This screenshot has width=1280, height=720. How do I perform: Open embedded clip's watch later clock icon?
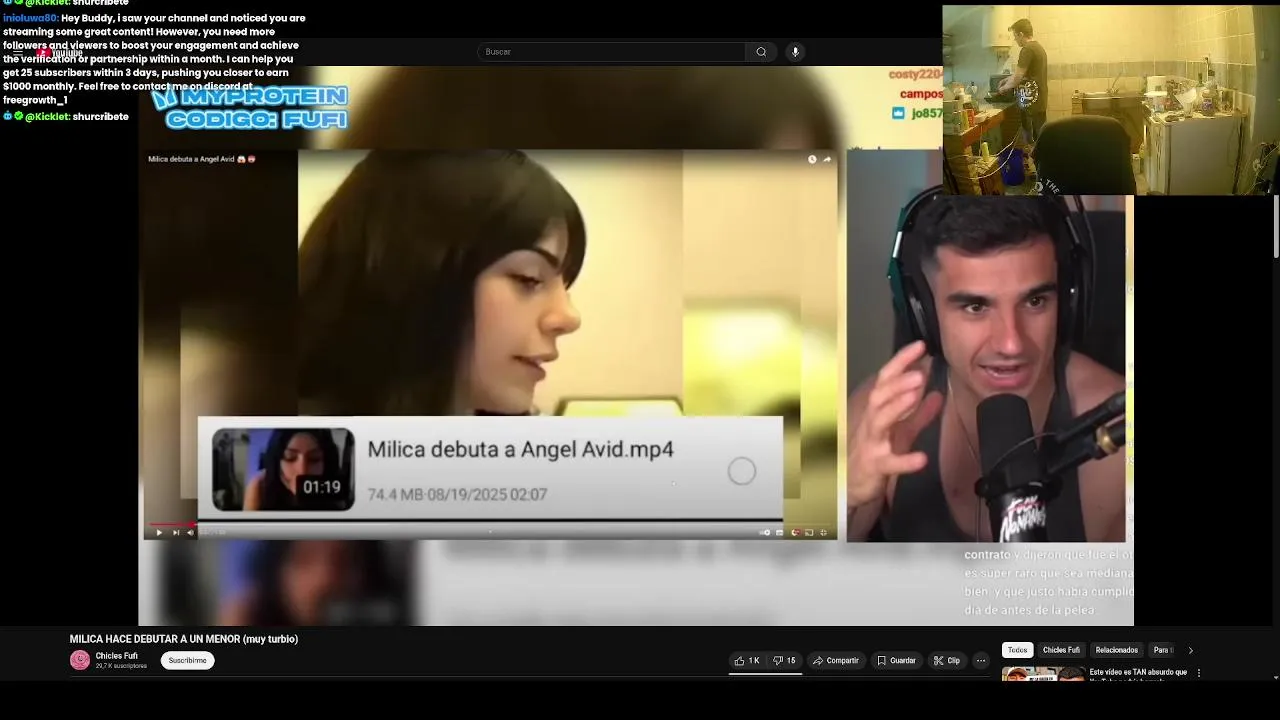[812, 159]
